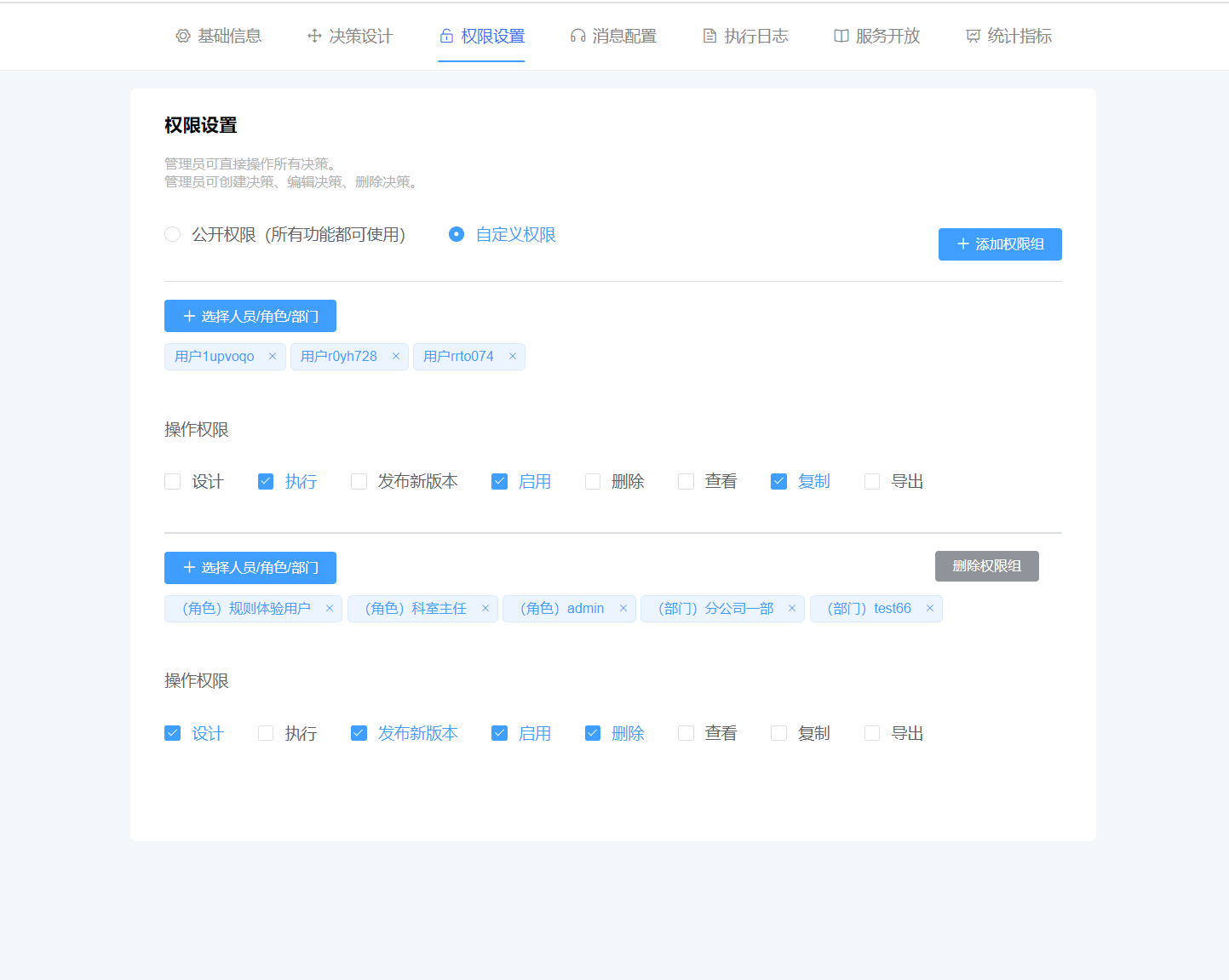The height and width of the screenshot is (980, 1229).
Task: Switch to the 消息配置 tab
Action: click(612, 35)
